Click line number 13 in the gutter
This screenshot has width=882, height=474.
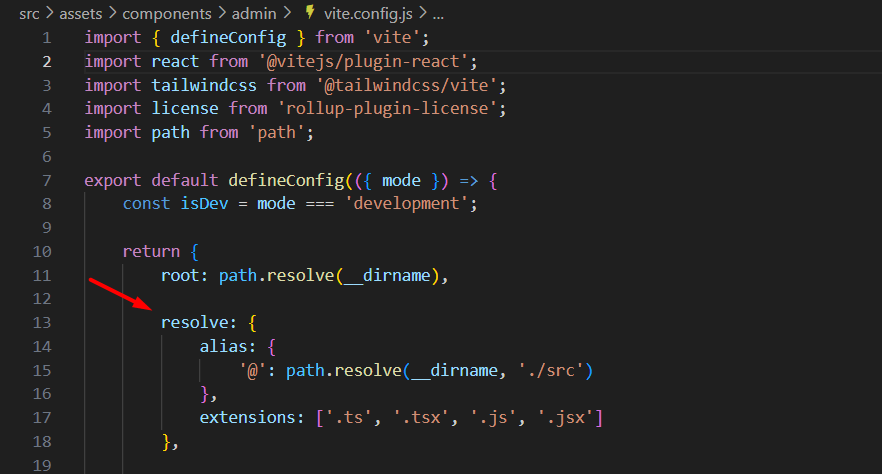coord(42,323)
